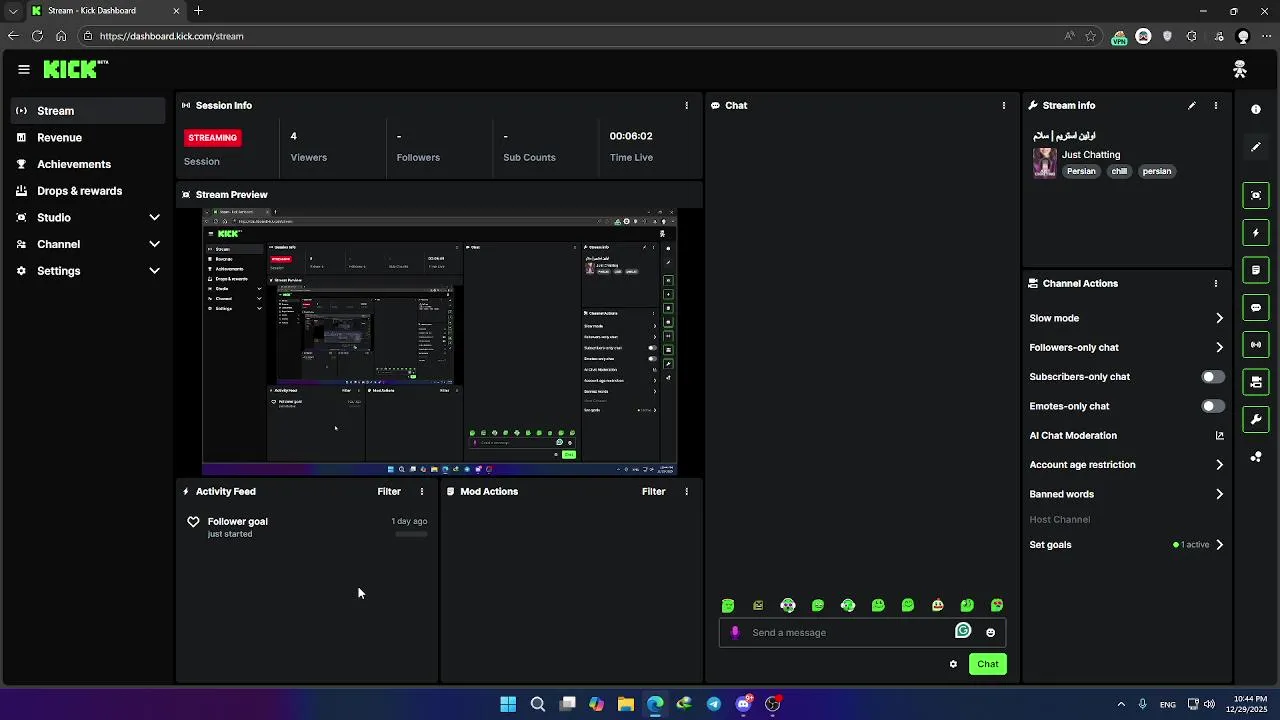This screenshot has width=1280, height=720.
Task: Toggle the wrench stream info widget in right rail
Action: 1256,419
